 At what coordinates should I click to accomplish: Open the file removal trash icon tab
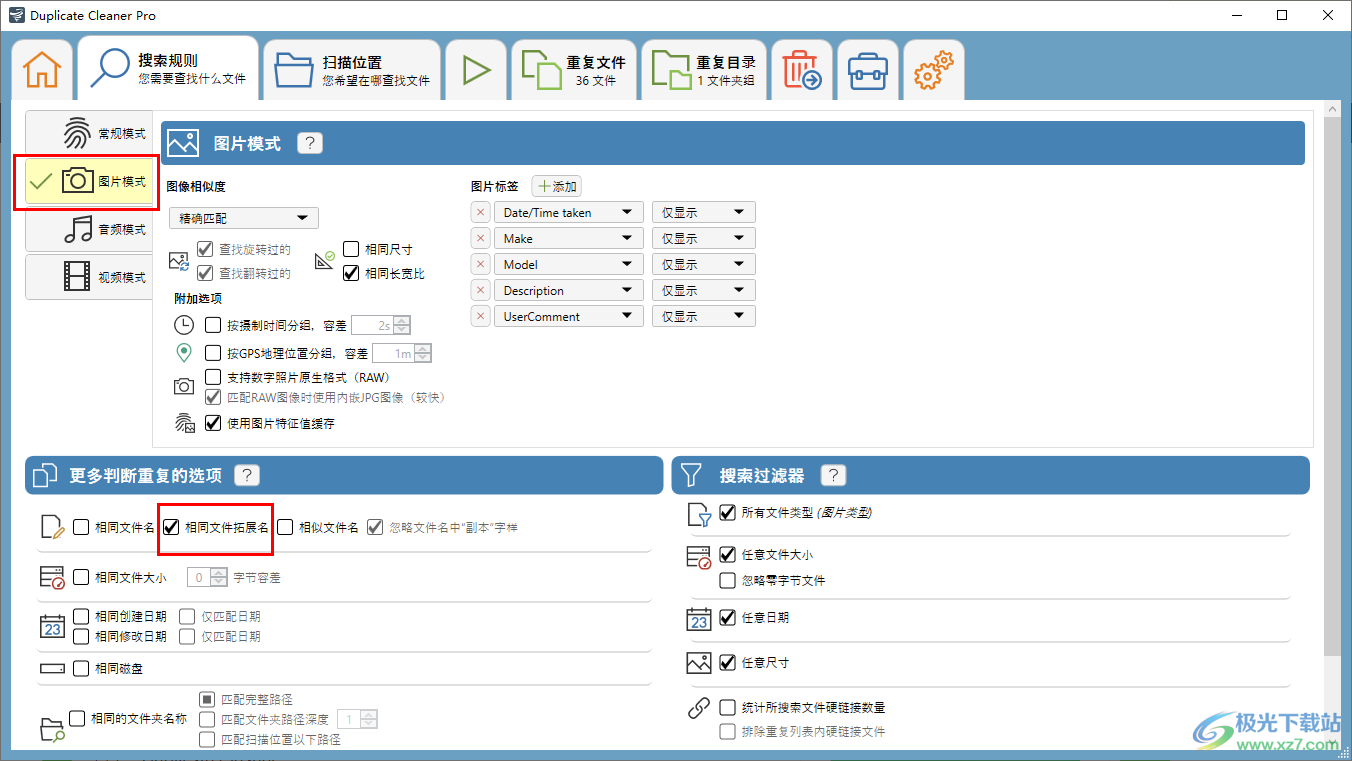tap(802, 70)
